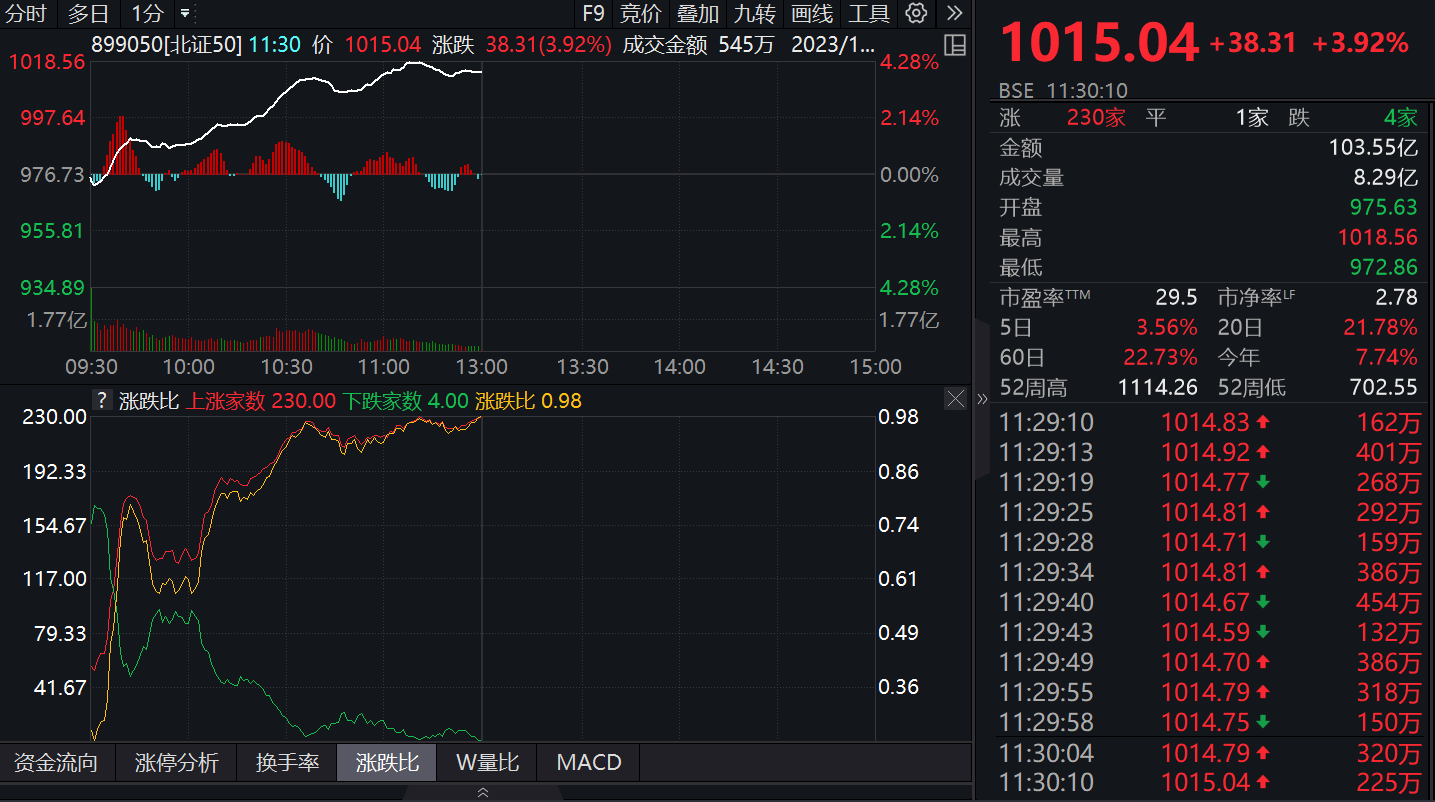The image size is (1435, 802).
Task: Toggle the side panel layout icon beside date
Action: pos(954,45)
